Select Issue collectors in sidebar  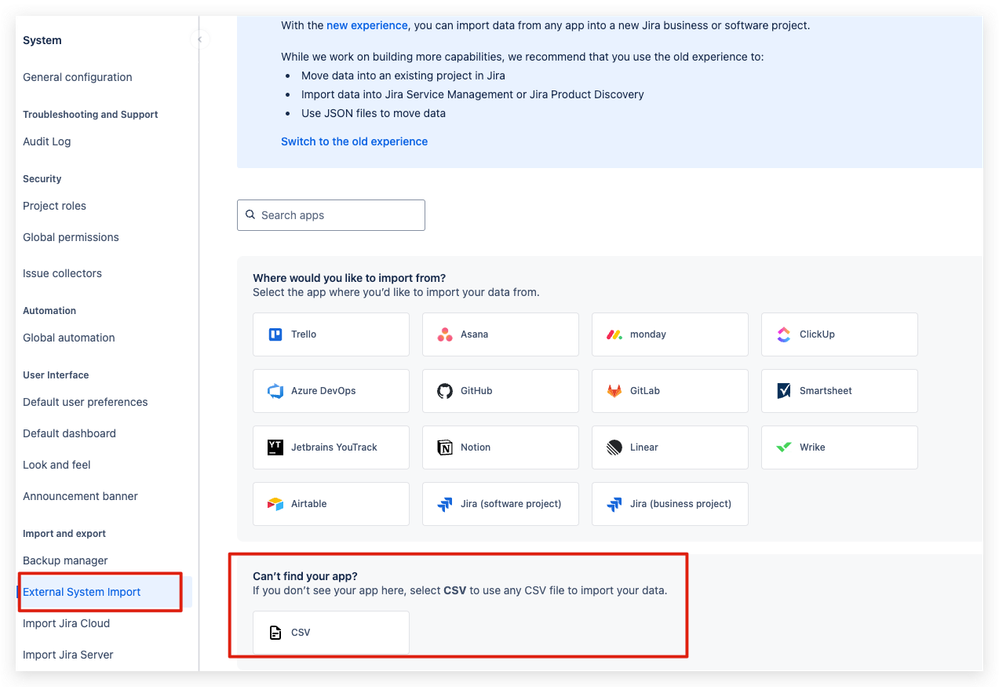(x=62, y=273)
